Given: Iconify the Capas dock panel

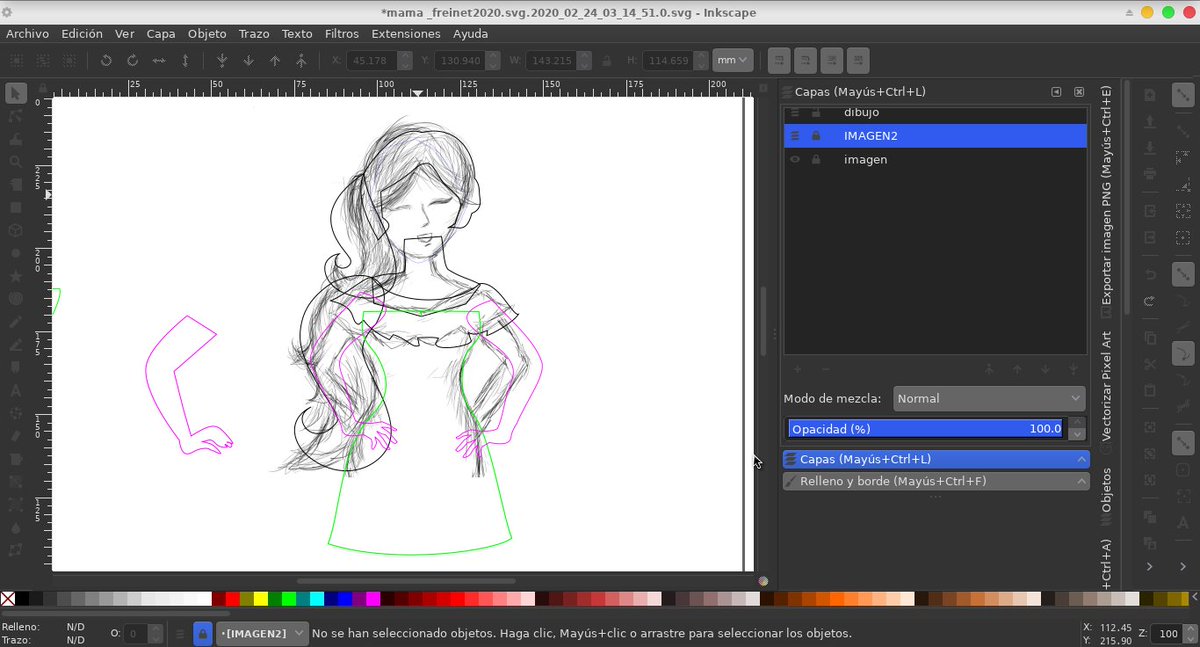Looking at the screenshot, I should point(1056,92).
